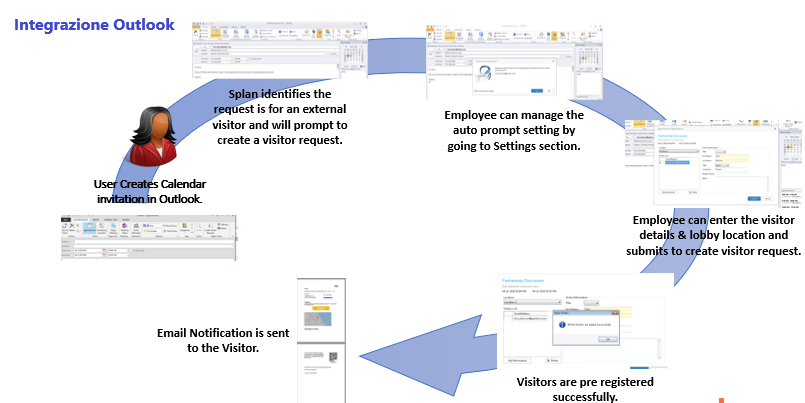Viewport: 805px width, 403px height.
Task: Click the Meeting Notes ribbon icon
Action: coord(125,229)
